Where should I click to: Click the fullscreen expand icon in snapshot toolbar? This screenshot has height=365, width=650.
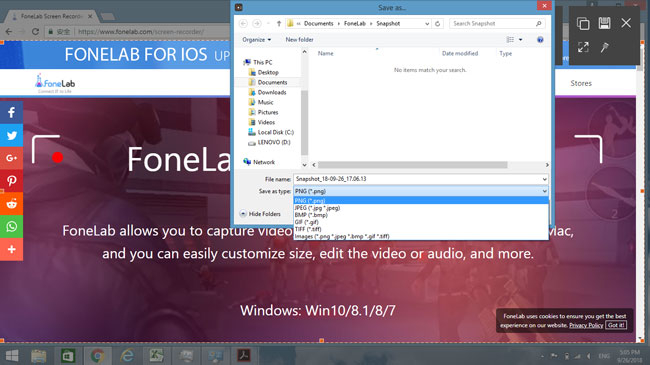tap(583, 47)
